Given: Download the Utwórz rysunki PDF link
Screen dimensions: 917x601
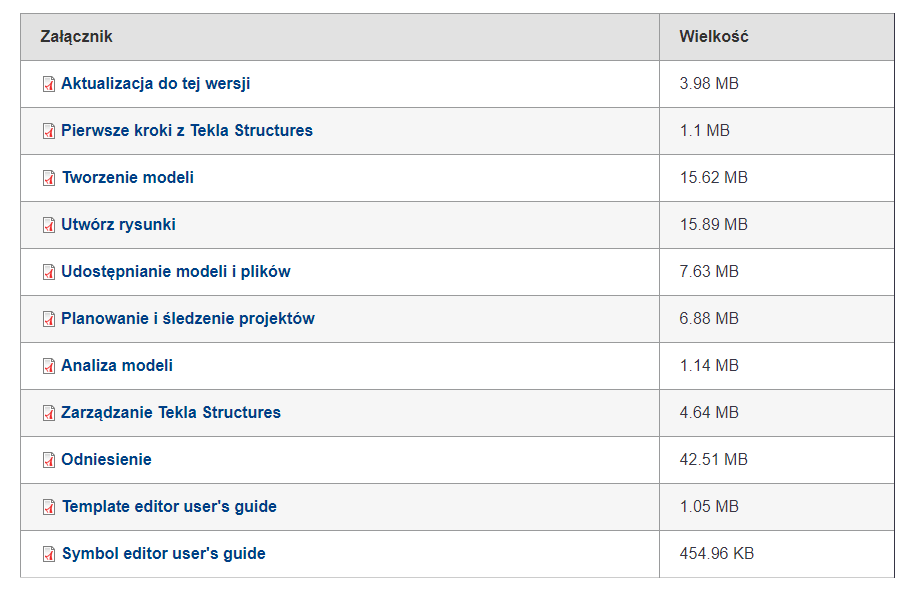Looking at the screenshot, I should [x=119, y=224].
